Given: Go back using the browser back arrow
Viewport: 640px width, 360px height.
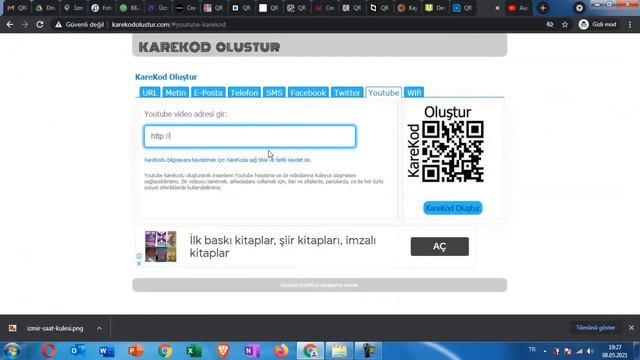Looking at the screenshot, I should pos(10,24).
